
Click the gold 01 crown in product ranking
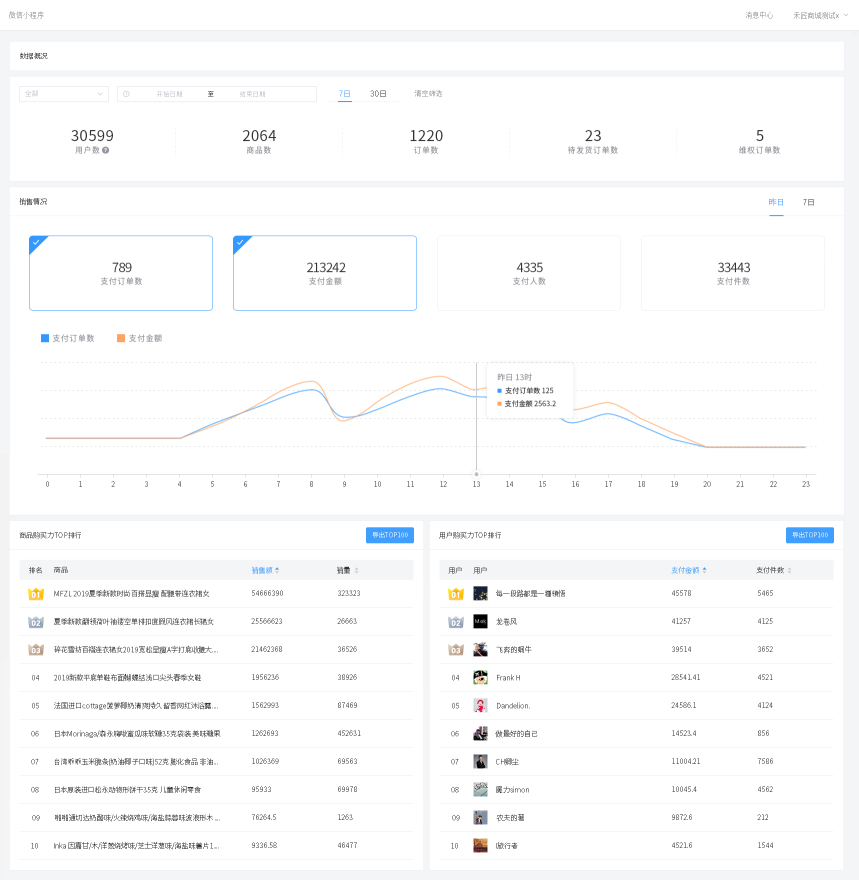35,594
